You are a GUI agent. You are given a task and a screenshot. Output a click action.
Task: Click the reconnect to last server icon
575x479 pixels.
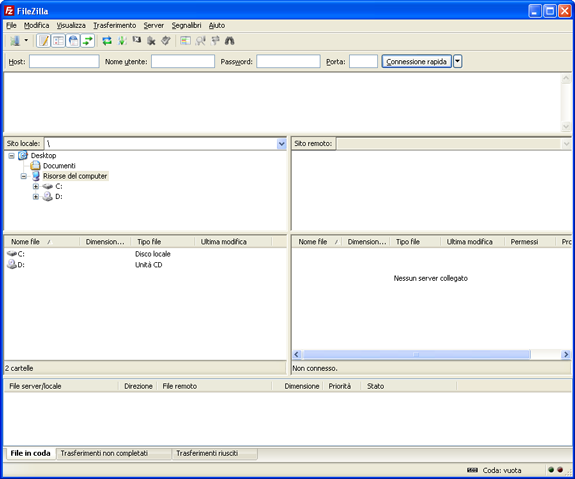[166, 41]
